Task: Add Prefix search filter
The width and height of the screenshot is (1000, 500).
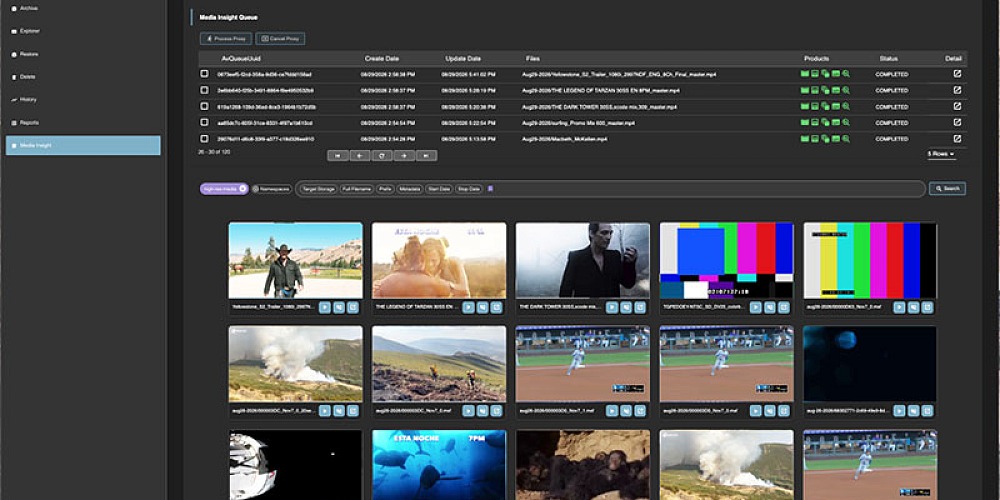Action: coord(385,189)
